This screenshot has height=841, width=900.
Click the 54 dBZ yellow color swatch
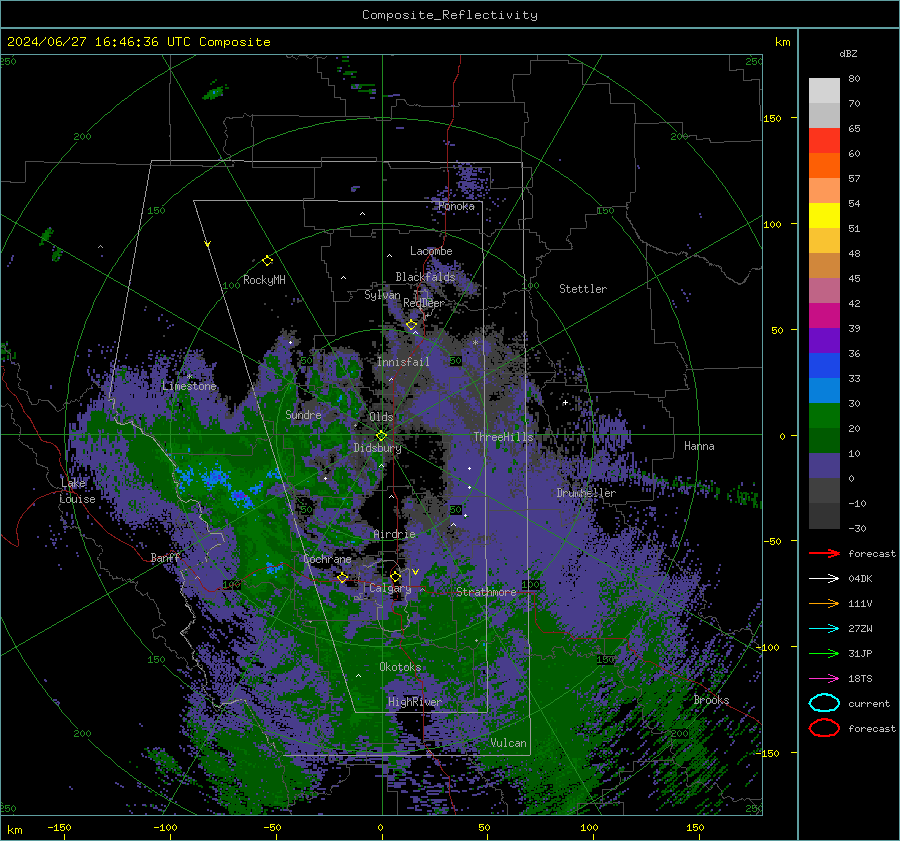(x=824, y=215)
